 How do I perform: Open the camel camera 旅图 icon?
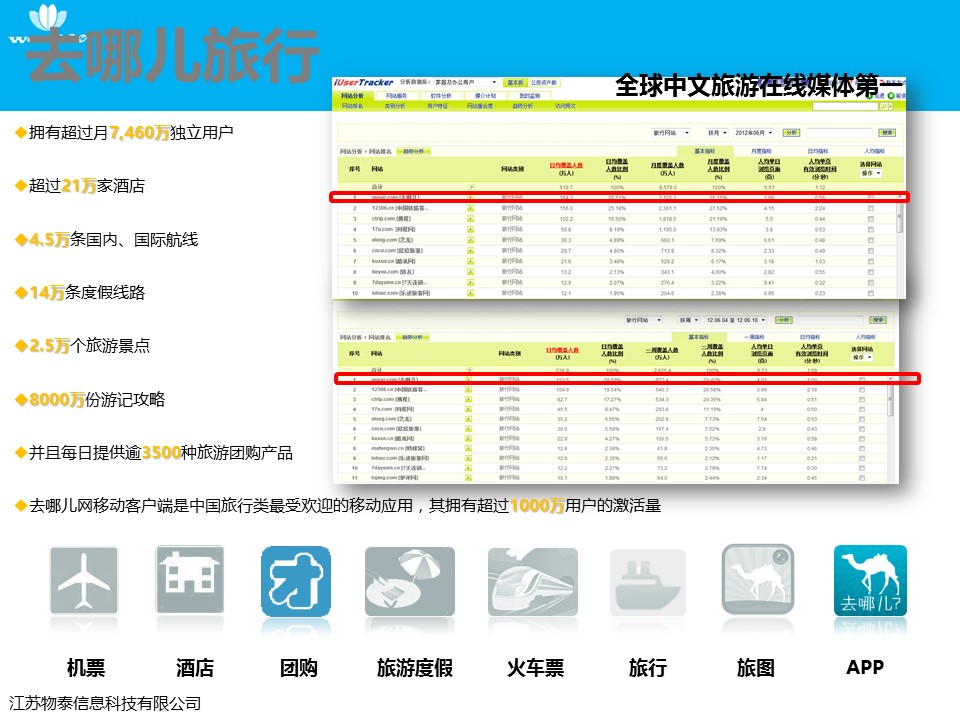[x=758, y=580]
